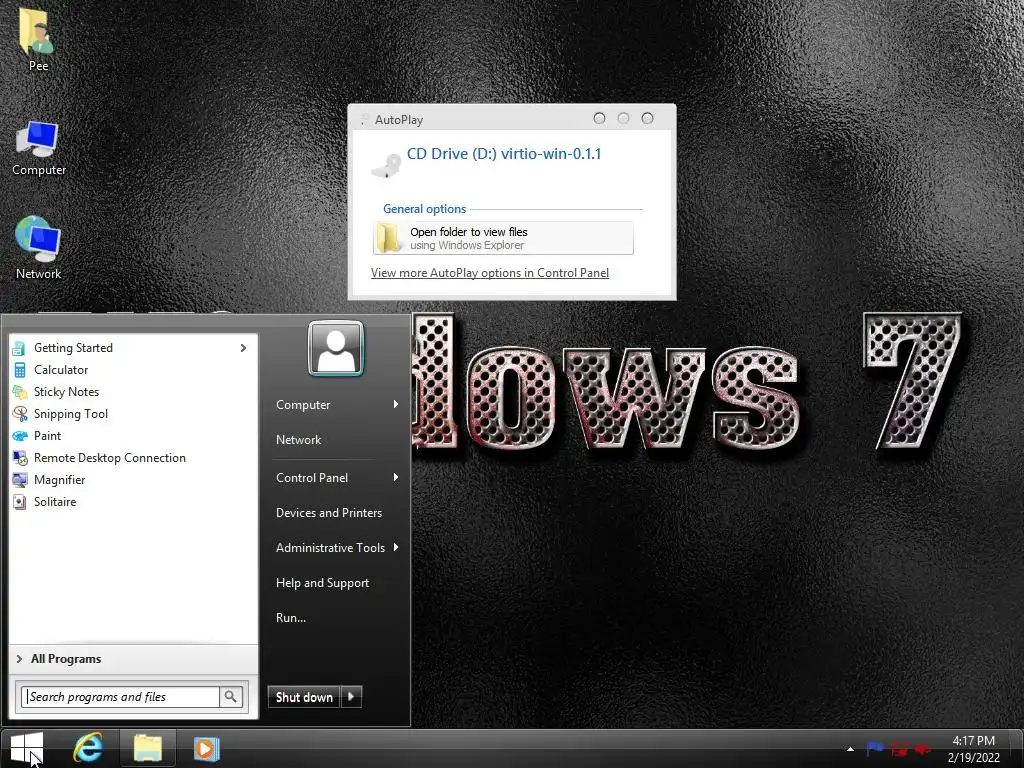
Task: Open Administrative Tools entry
Action: click(x=330, y=548)
